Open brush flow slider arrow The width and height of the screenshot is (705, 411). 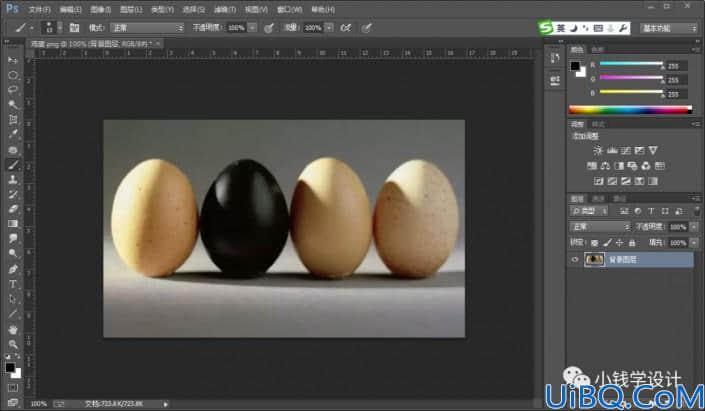click(x=330, y=28)
